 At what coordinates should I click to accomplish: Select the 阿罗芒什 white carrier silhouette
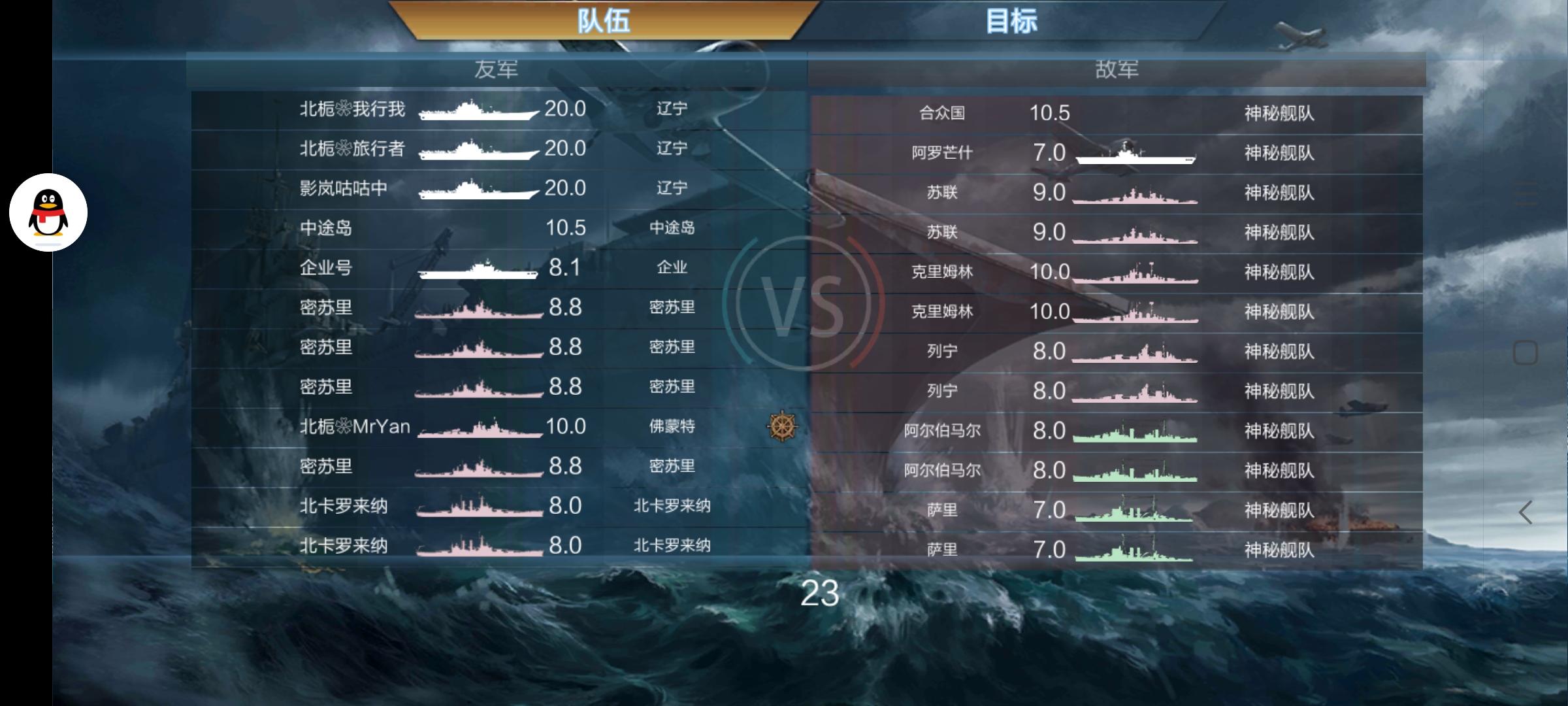click(x=1136, y=153)
